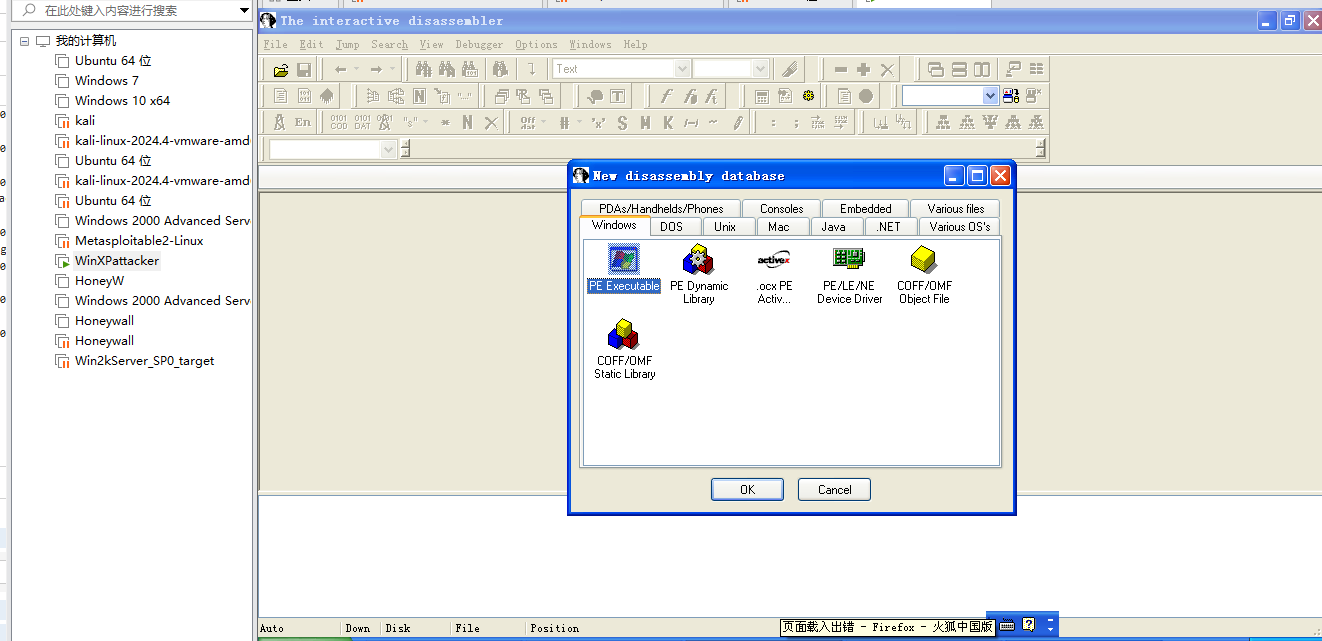The image size is (1322, 641).
Task: Open the Text search type dropdown
Action: pos(682,69)
